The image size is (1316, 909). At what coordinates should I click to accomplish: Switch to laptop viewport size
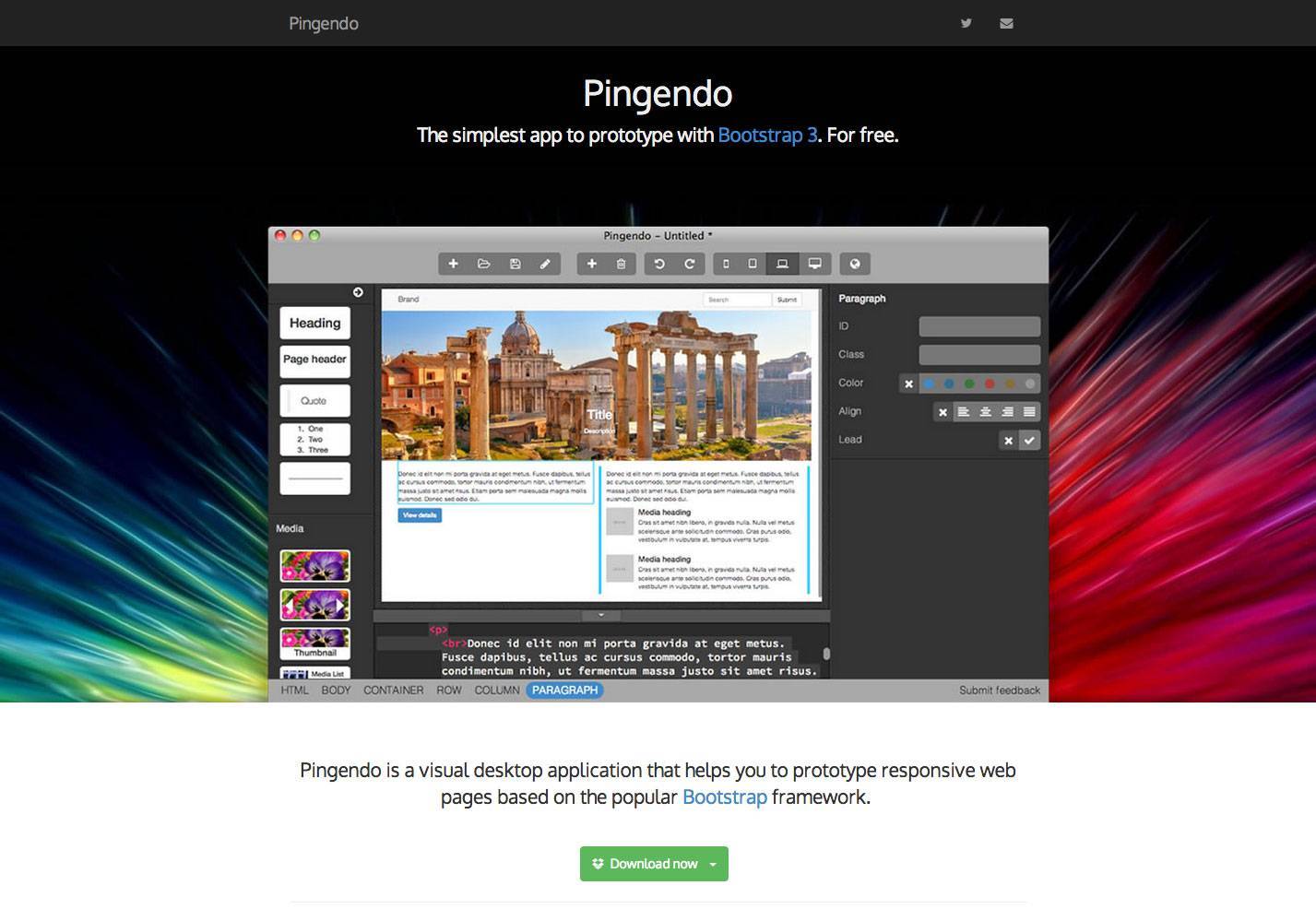pos(782,264)
